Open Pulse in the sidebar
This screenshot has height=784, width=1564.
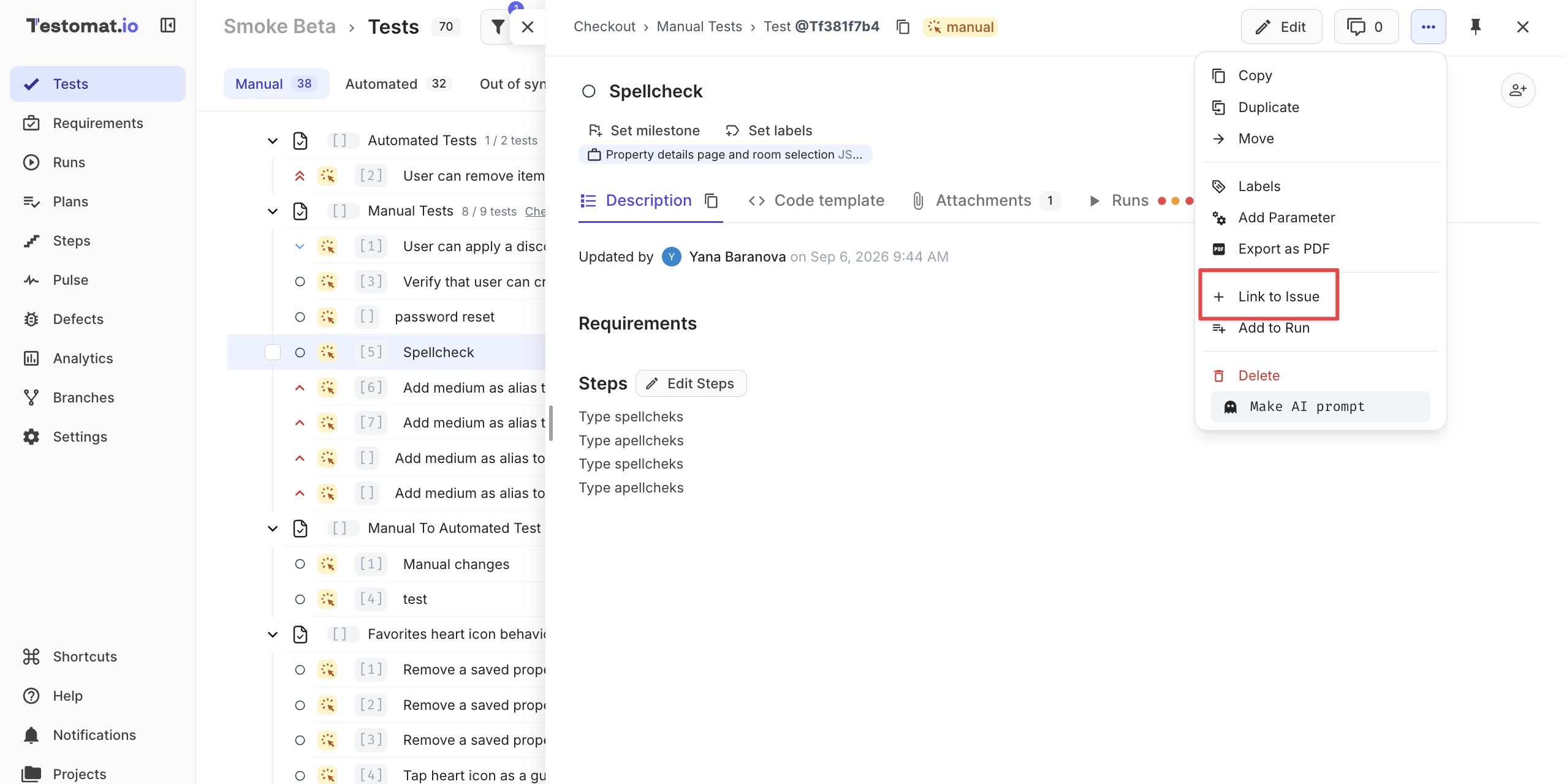click(97, 280)
